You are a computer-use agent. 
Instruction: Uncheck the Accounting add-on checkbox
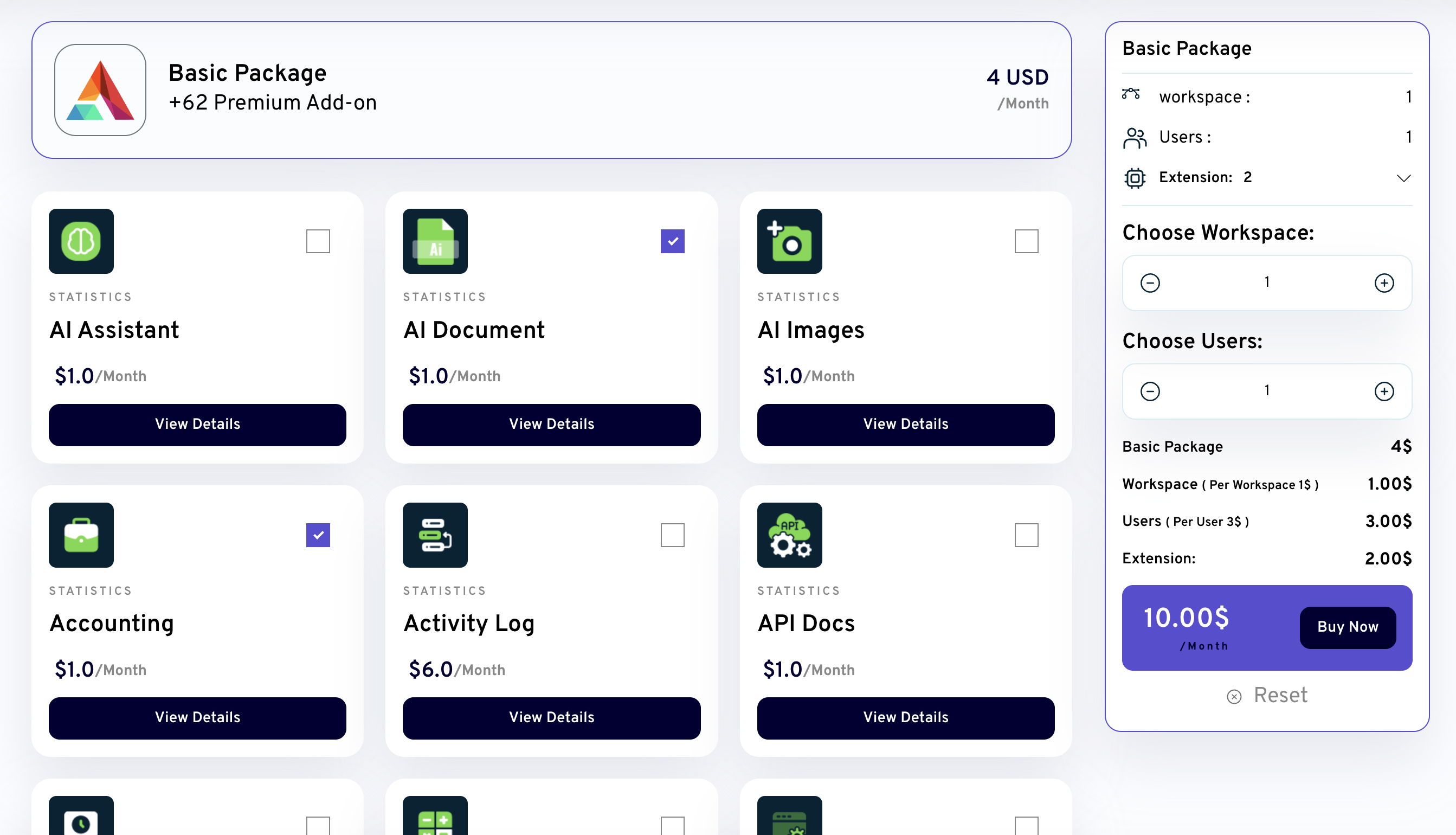[318, 535]
